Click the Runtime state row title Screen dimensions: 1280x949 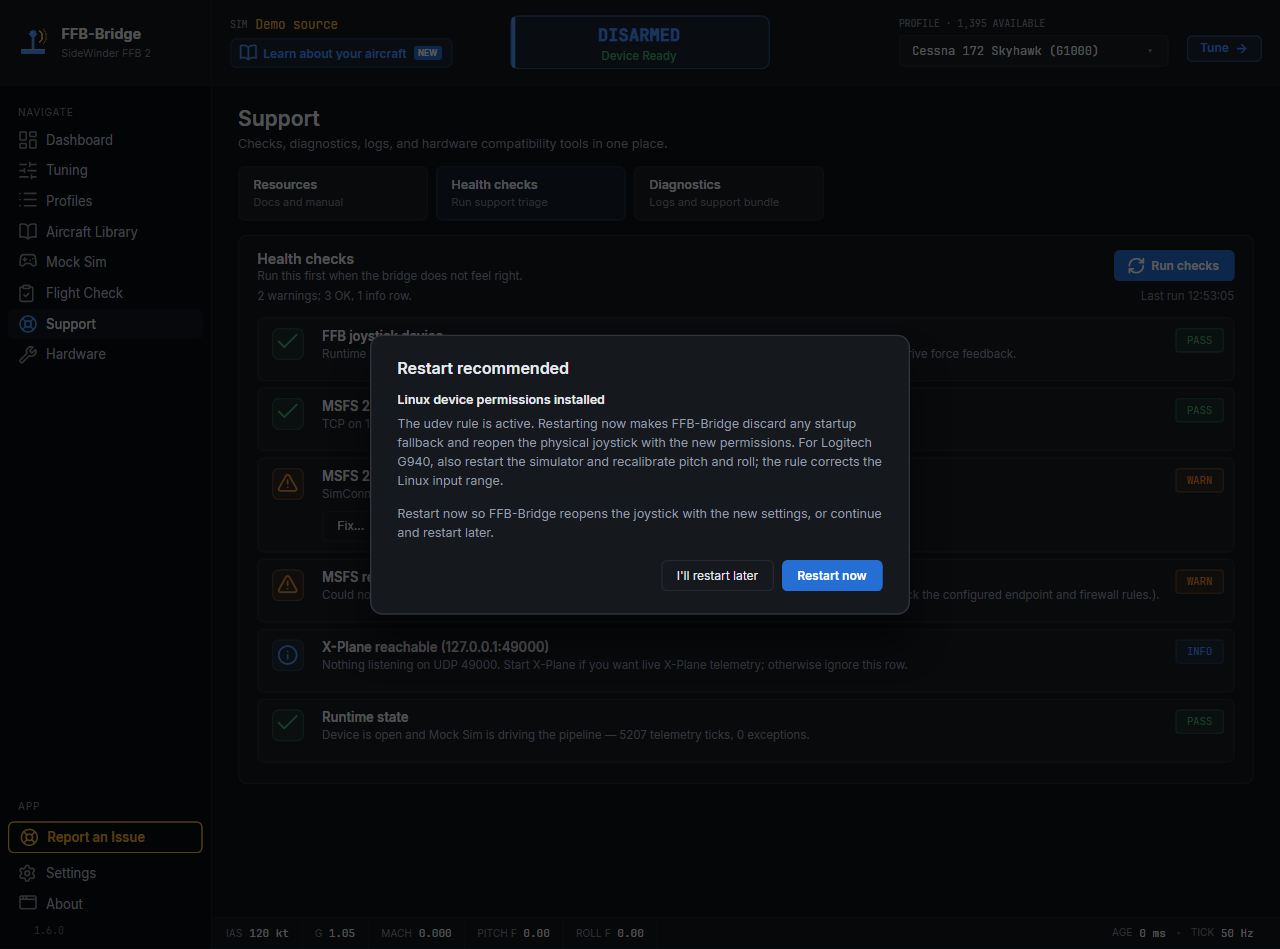click(x=365, y=717)
